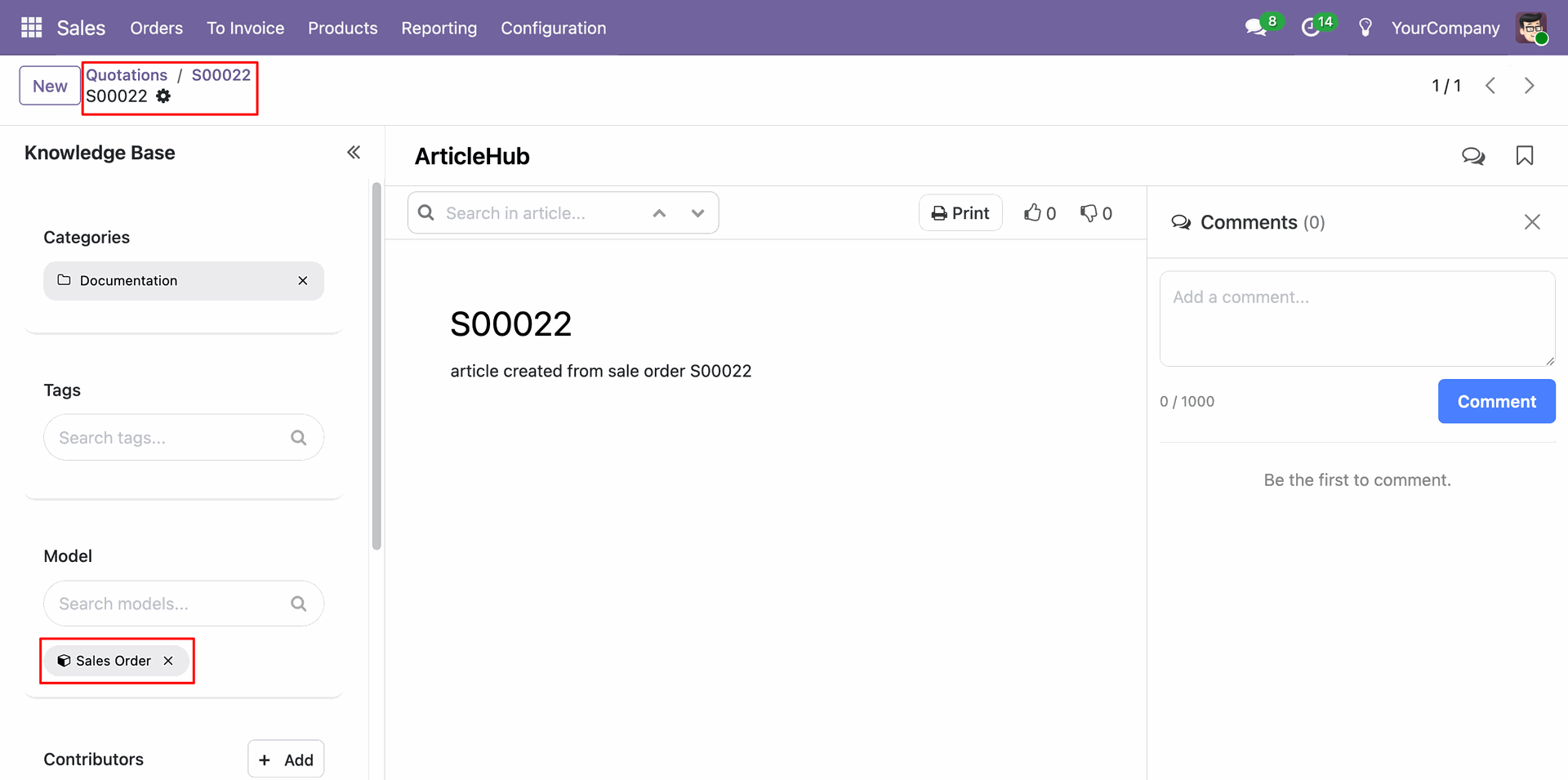Remove the Documentation category
The height and width of the screenshot is (780, 1568).
tap(303, 281)
